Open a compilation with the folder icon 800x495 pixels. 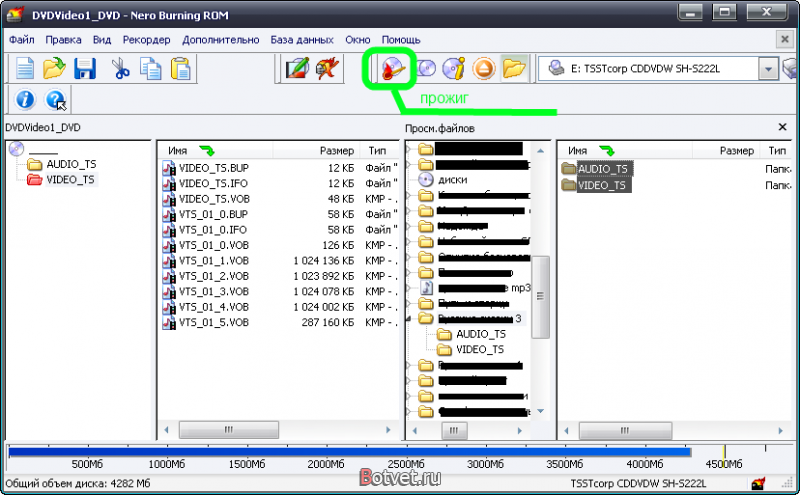coord(54,68)
